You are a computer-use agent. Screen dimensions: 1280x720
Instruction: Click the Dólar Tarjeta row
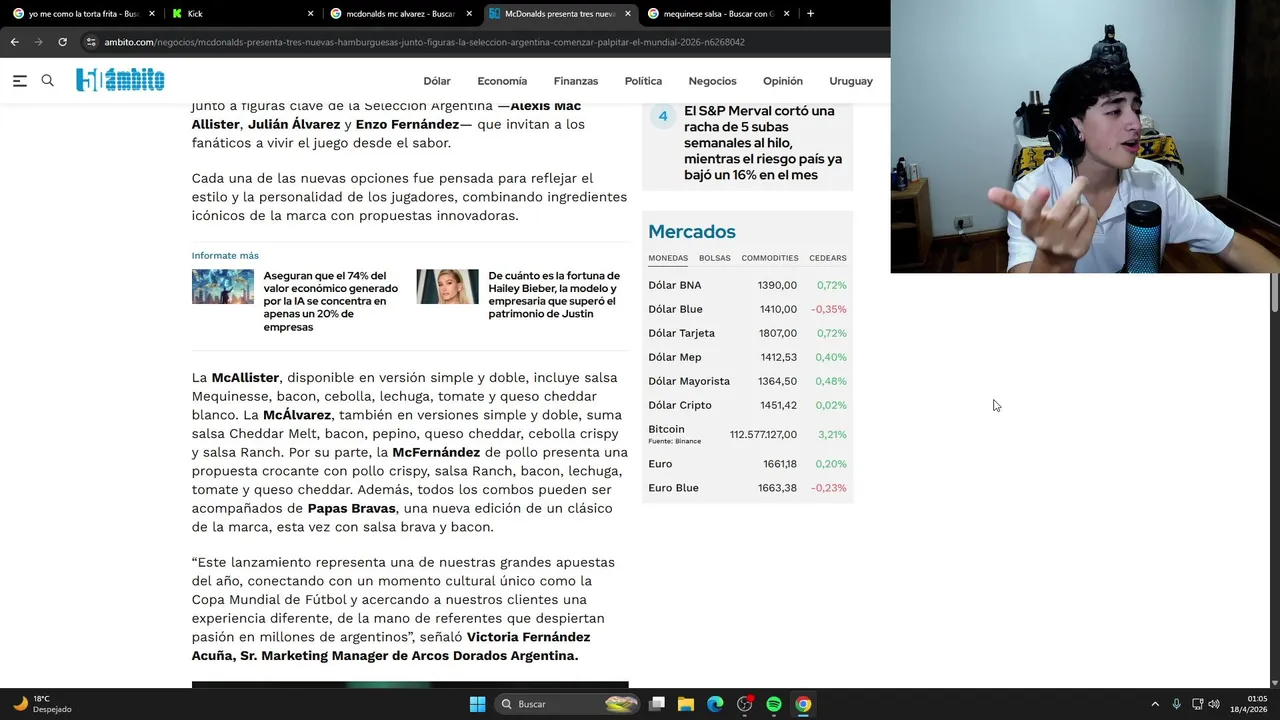pos(747,333)
